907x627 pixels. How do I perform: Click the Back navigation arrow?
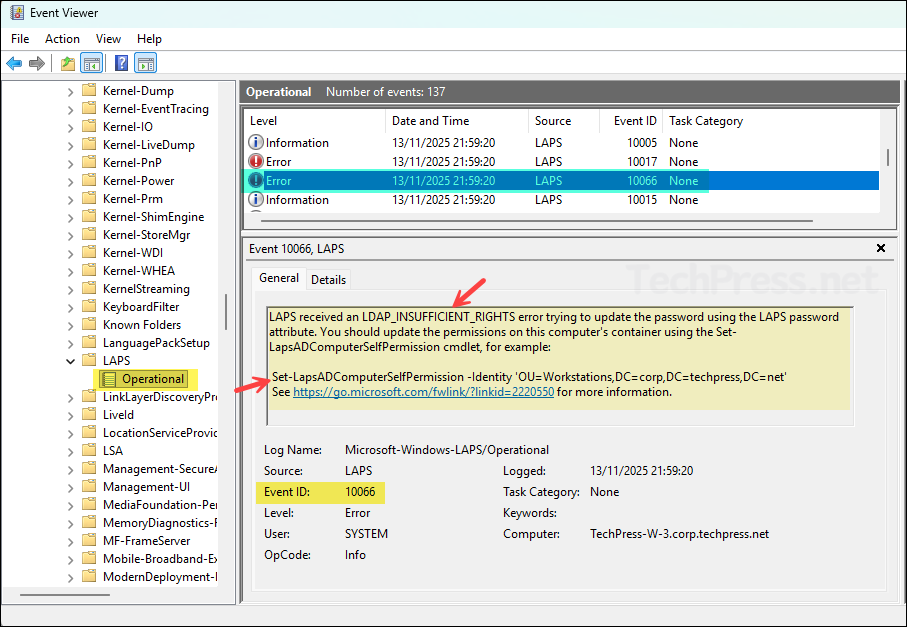tap(14, 63)
